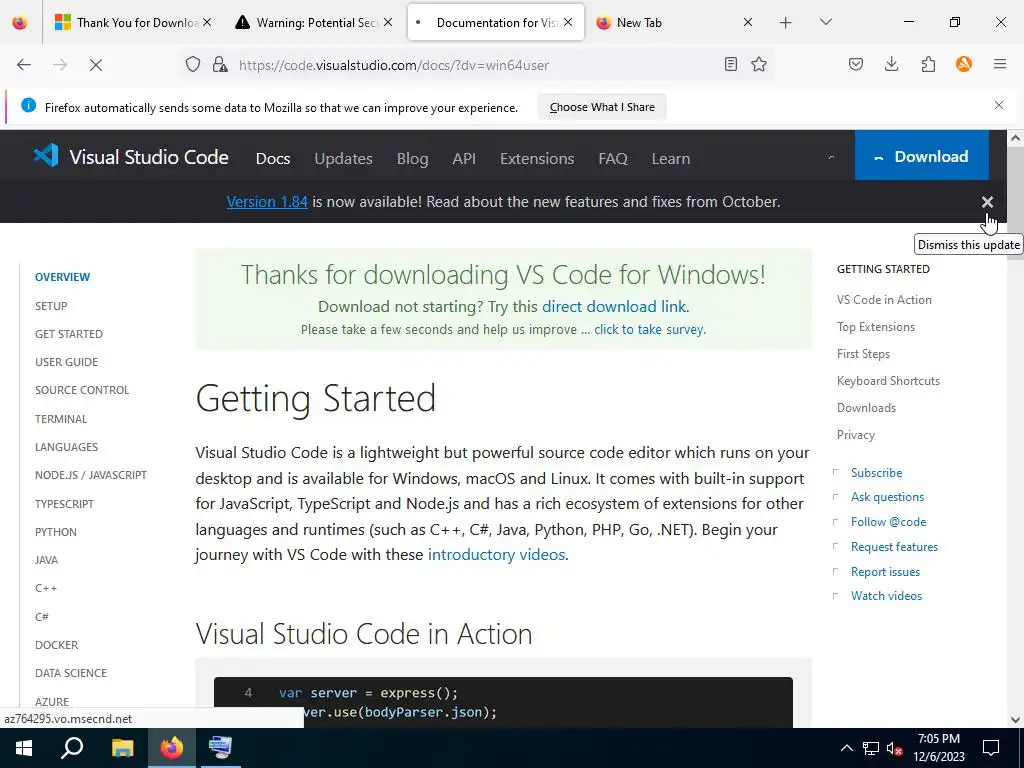
Task: Open the Updates navigation item
Action: 344,159
